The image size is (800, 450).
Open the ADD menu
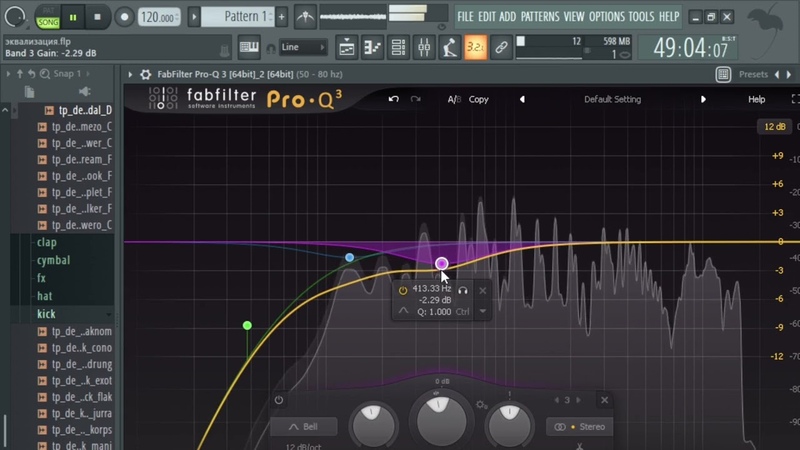click(508, 17)
